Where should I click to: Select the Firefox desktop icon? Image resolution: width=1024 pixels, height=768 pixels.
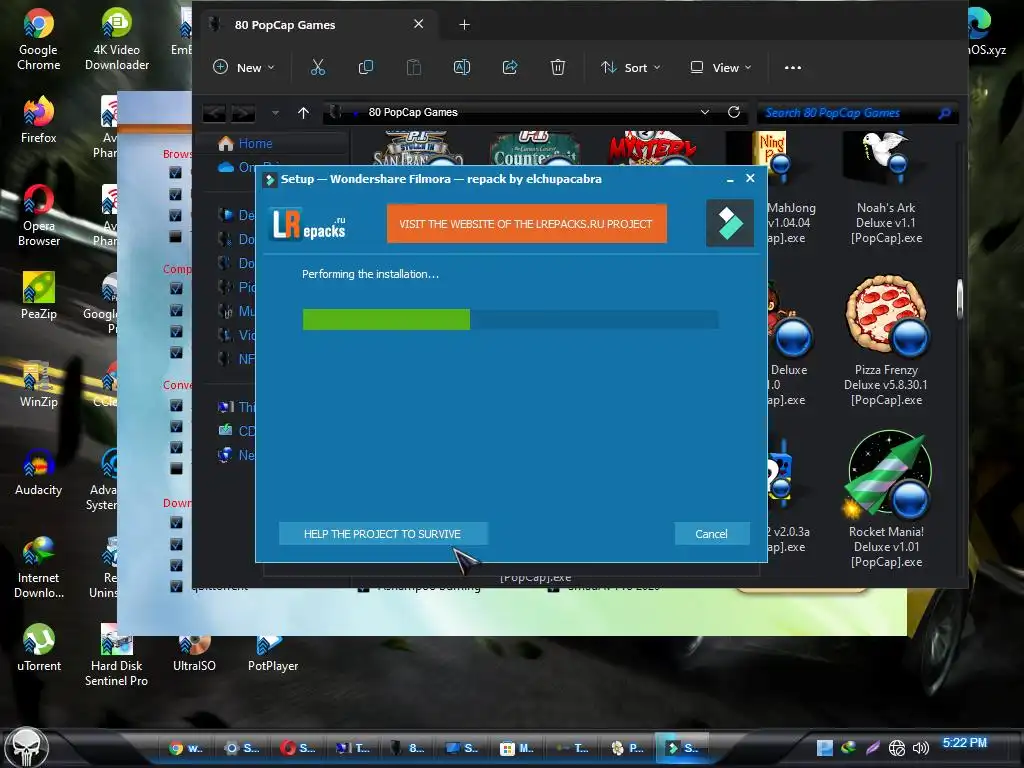tap(39, 120)
